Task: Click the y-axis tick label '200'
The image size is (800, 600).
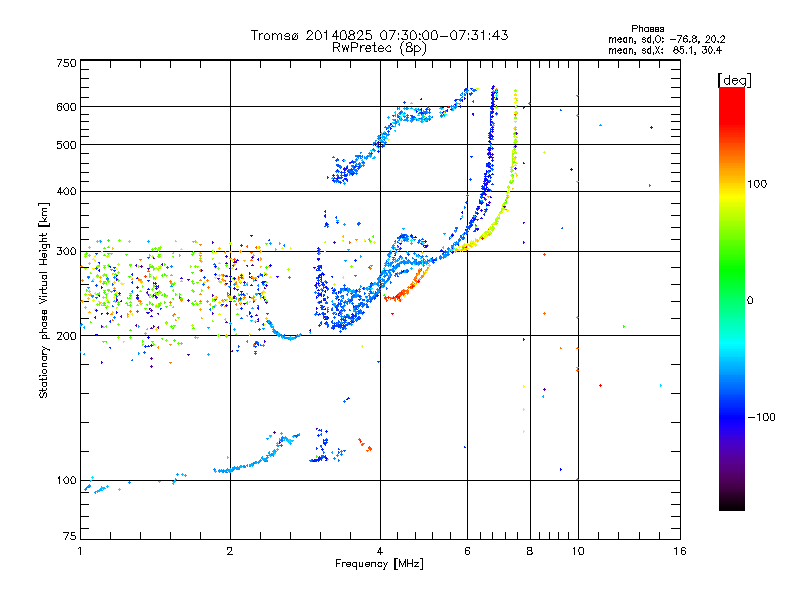Action: point(66,336)
